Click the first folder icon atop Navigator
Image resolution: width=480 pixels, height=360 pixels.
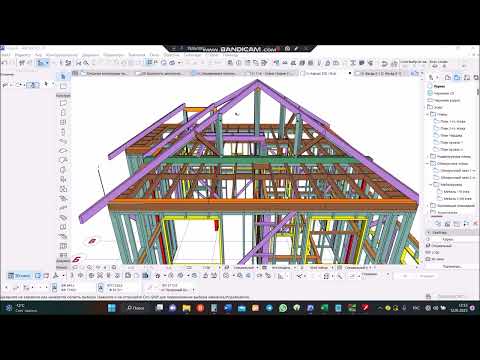pyautogui.click(x=448, y=77)
